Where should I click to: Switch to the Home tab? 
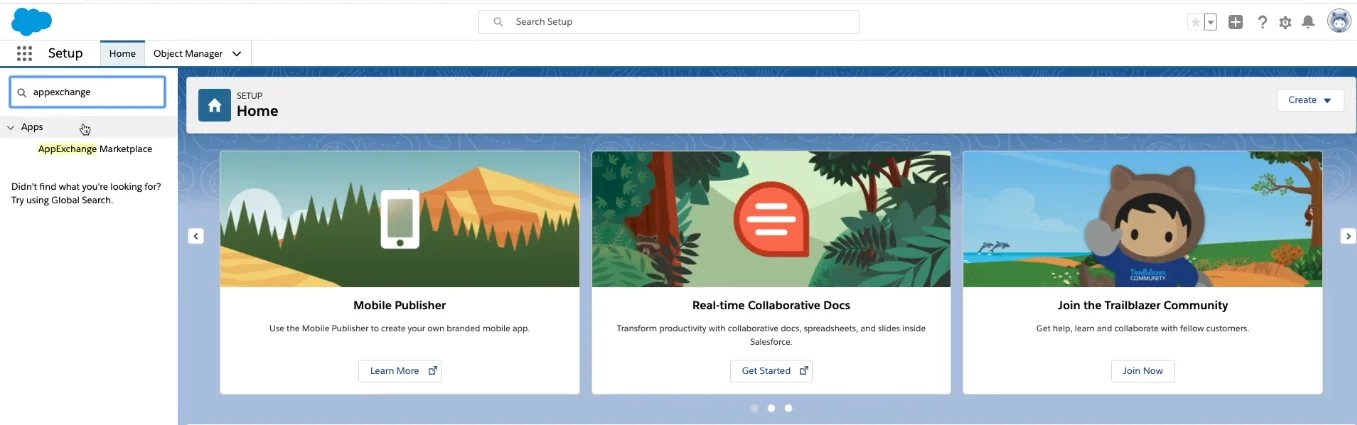pyautogui.click(x=122, y=54)
